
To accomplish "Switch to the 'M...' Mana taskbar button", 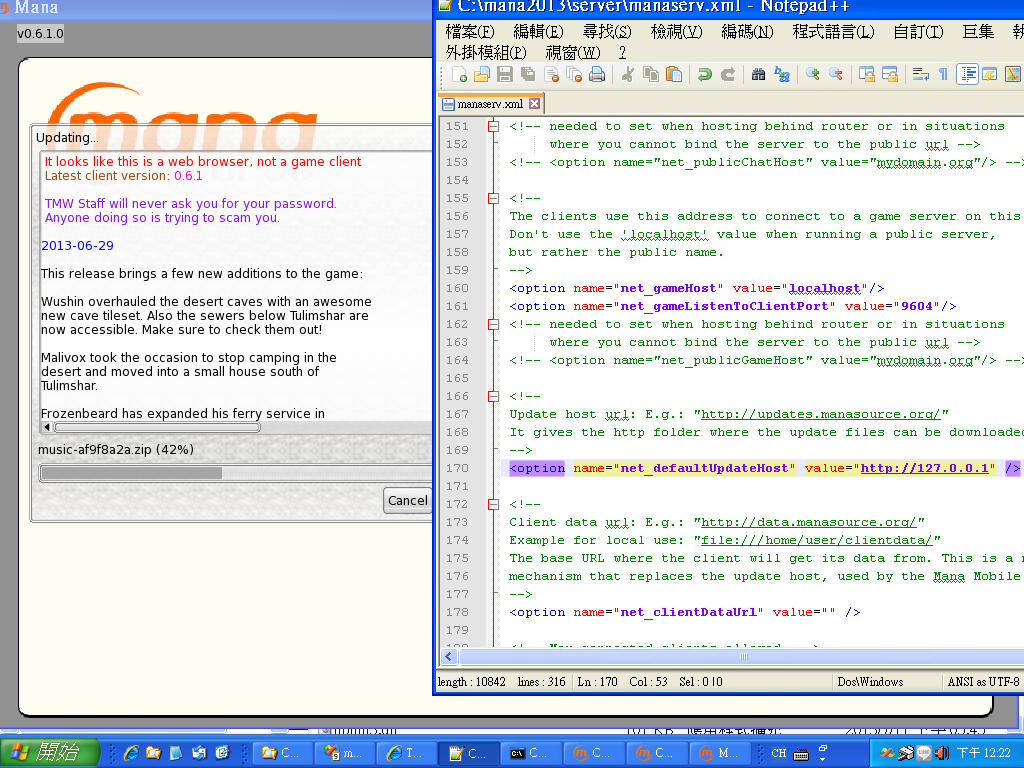I will pos(720,753).
